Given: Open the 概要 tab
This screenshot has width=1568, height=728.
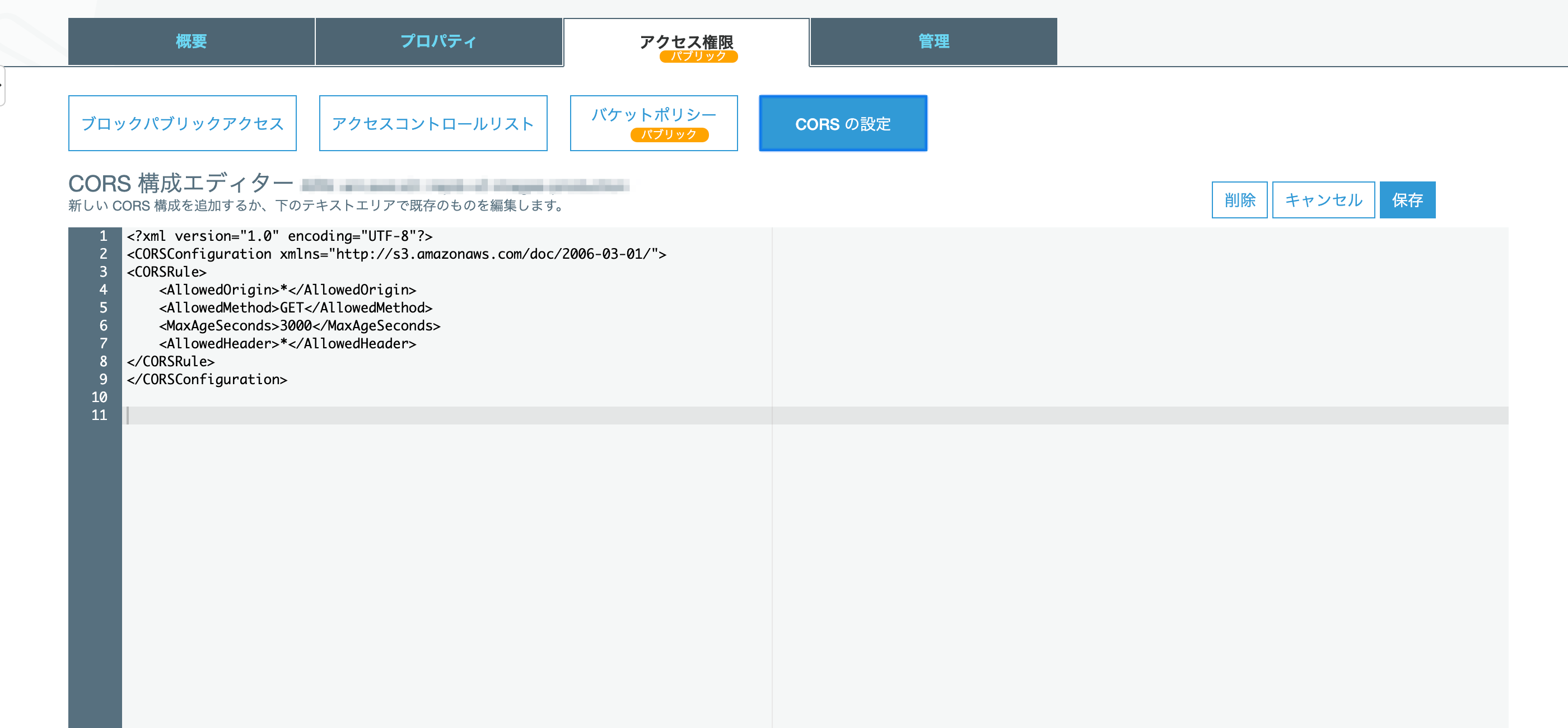Looking at the screenshot, I should 191,41.
